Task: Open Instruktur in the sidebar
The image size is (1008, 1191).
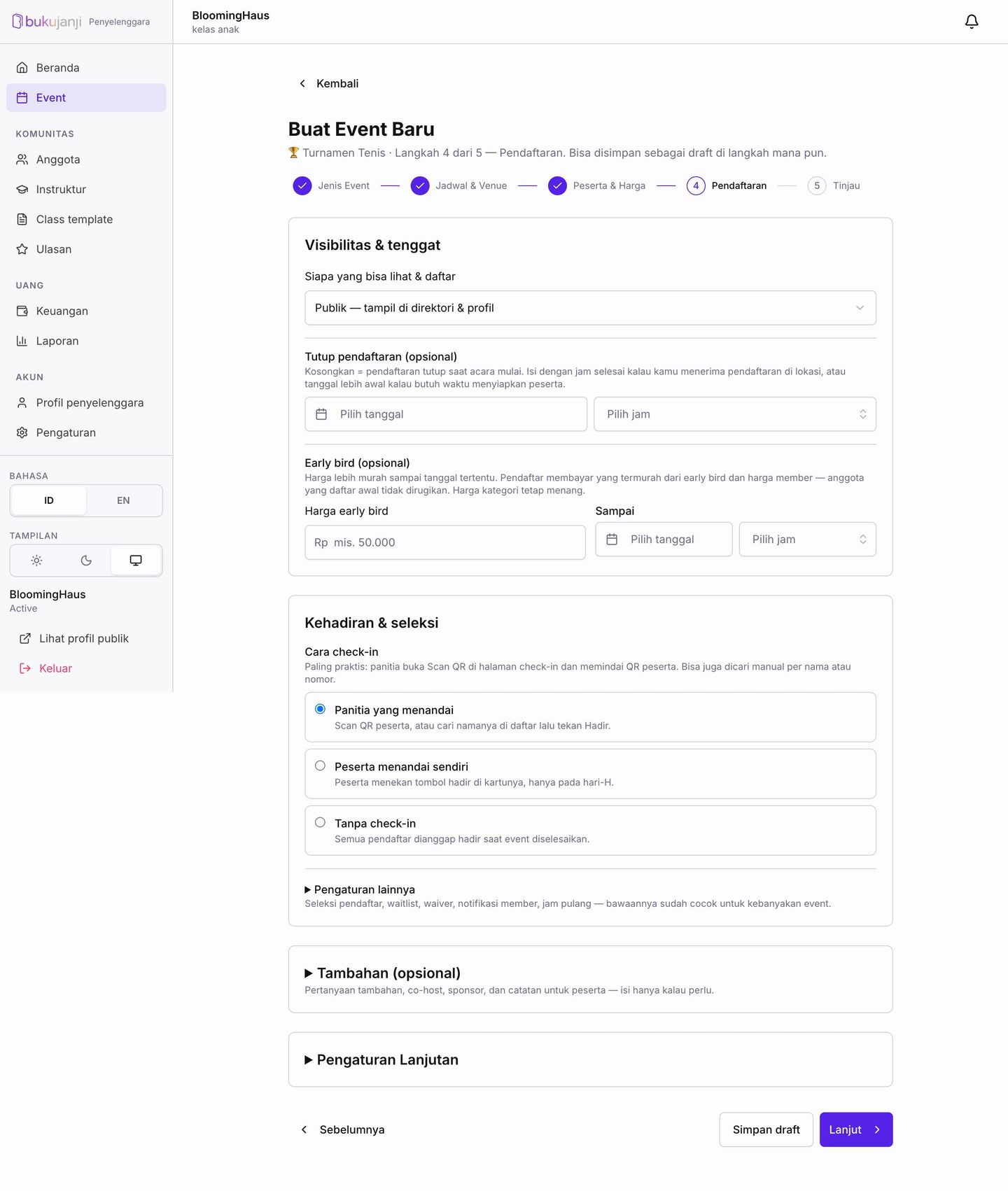Action: coord(86,190)
